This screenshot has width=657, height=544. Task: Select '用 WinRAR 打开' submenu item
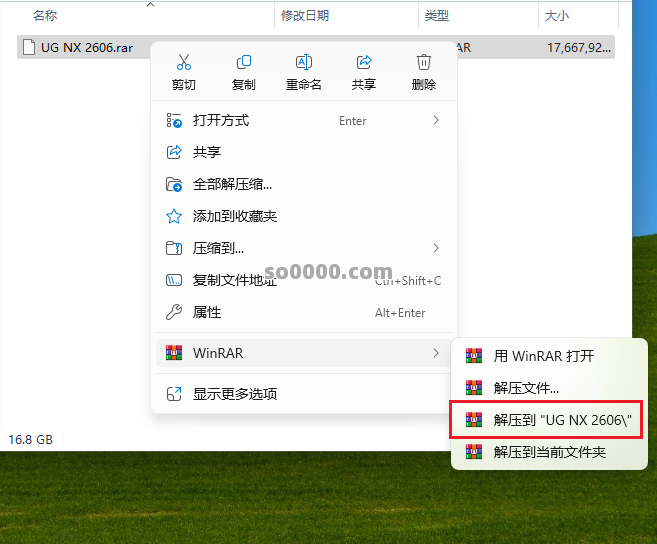click(x=548, y=356)
